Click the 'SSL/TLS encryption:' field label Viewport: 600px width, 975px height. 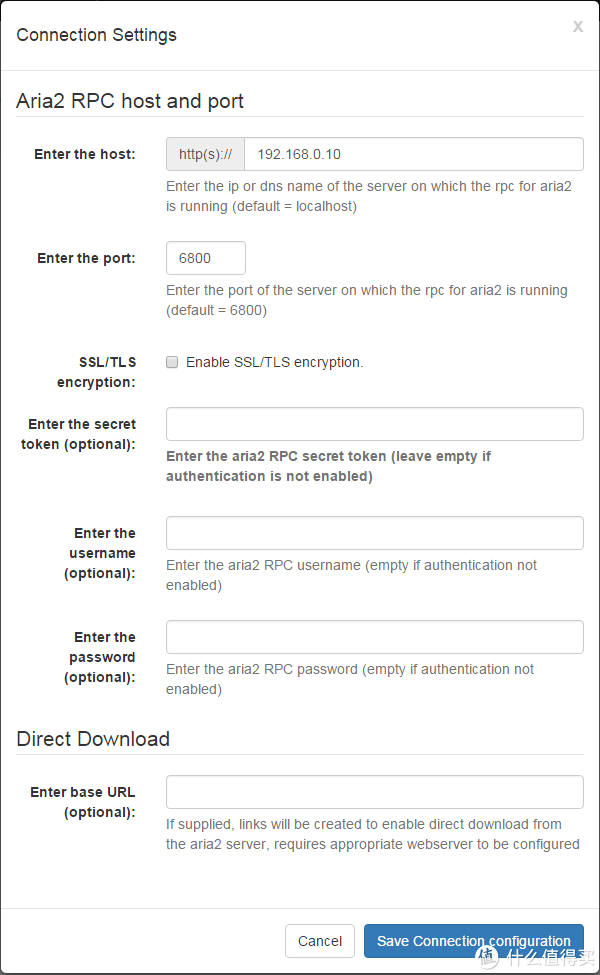[96, 372]
